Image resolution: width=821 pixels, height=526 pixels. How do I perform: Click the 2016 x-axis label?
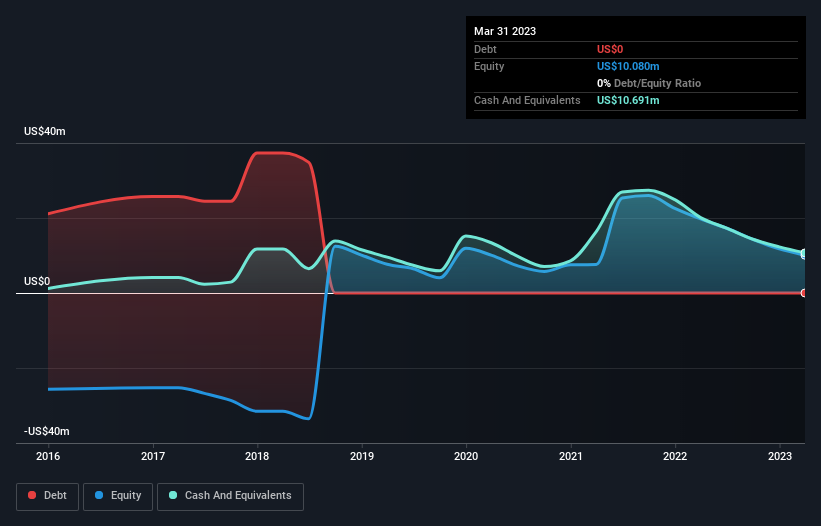point(48,456)
